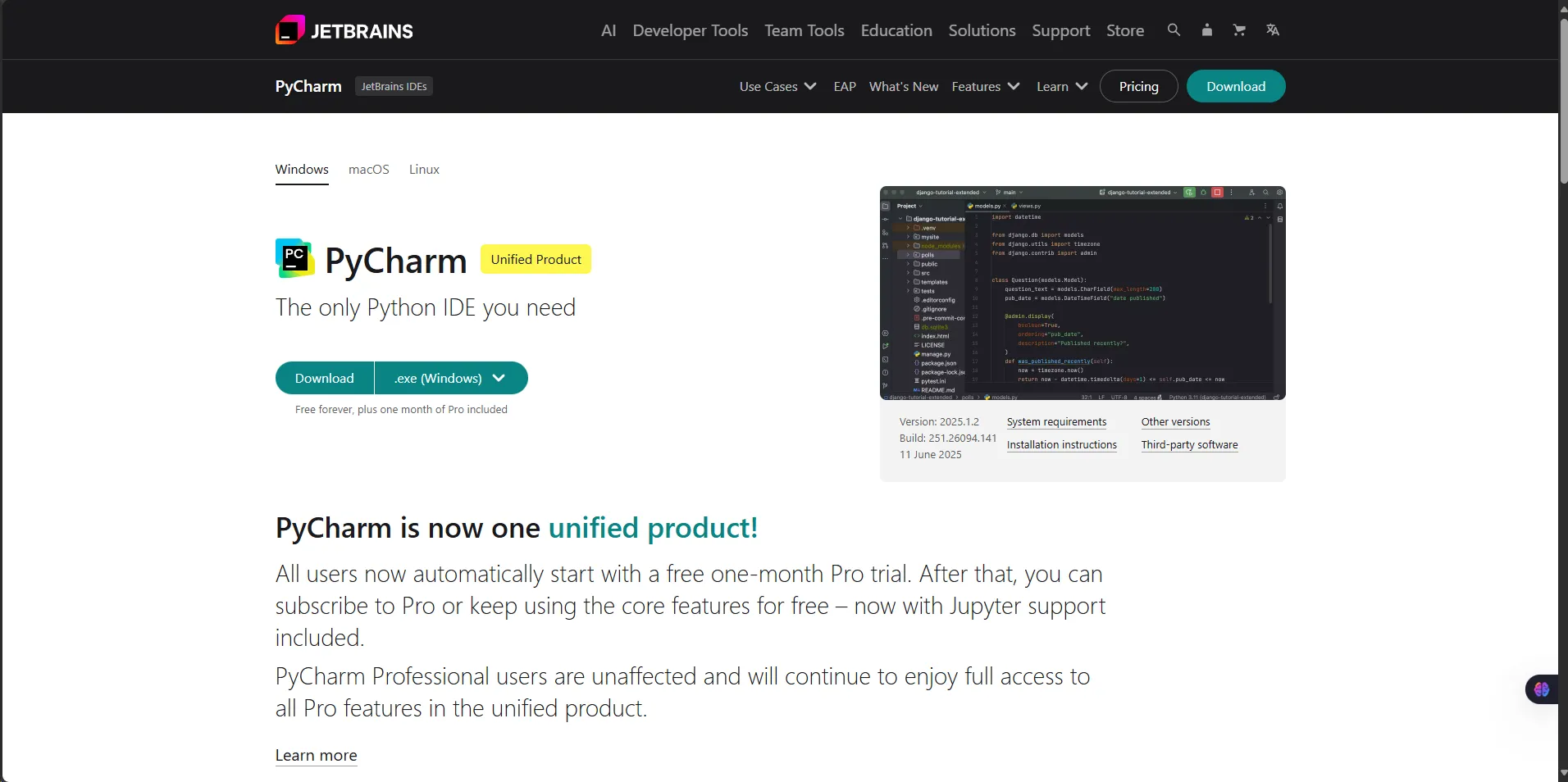1568x782 pixels.
Task: Click the 'Version: 2025.1.2' text
Action: tap(939, 422)
